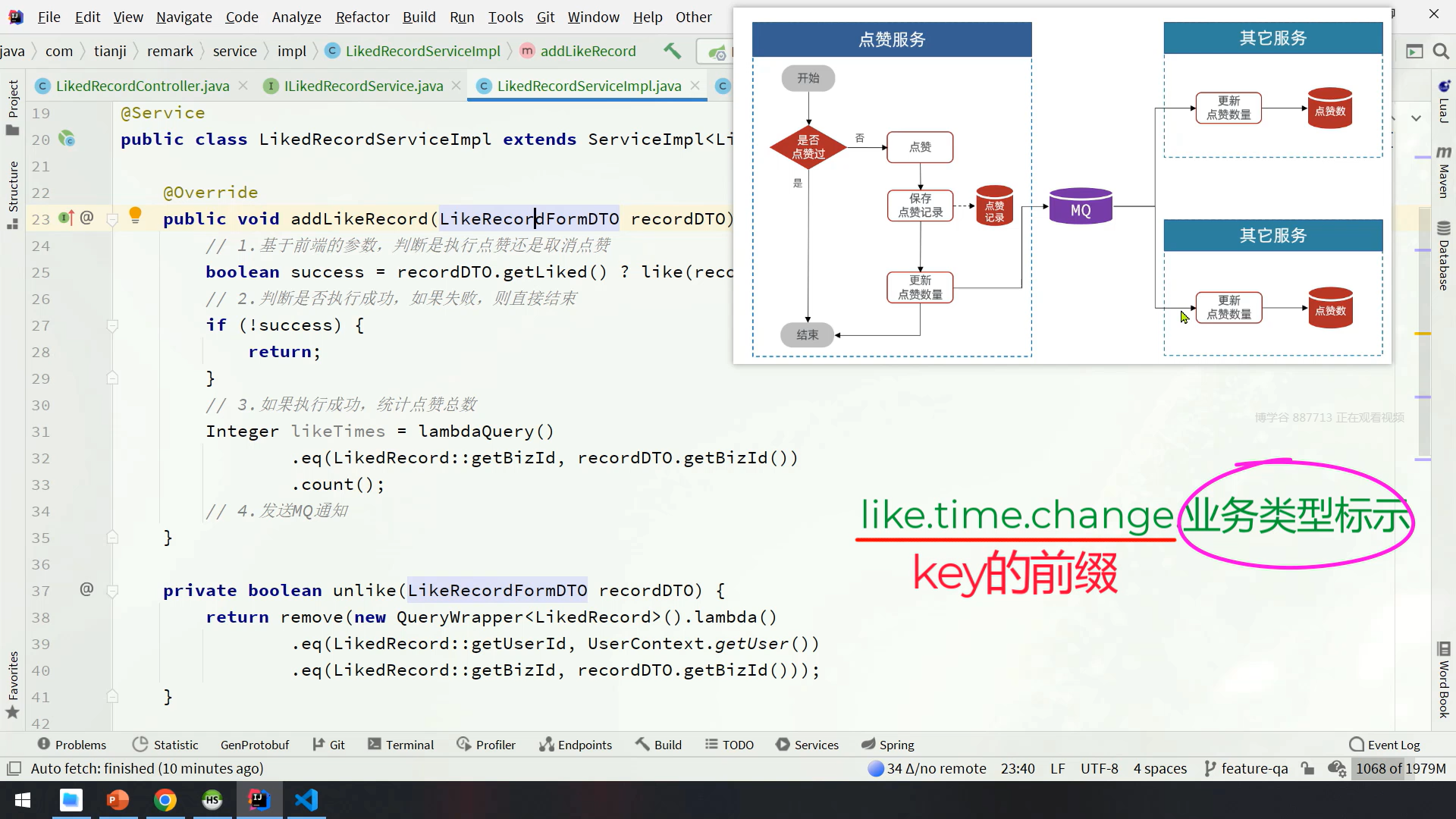Toggle tool window bars icon at the bottom-left corner
Image resolution: width=1456 pixels, height=819 pixels.
tap(13, 768)
